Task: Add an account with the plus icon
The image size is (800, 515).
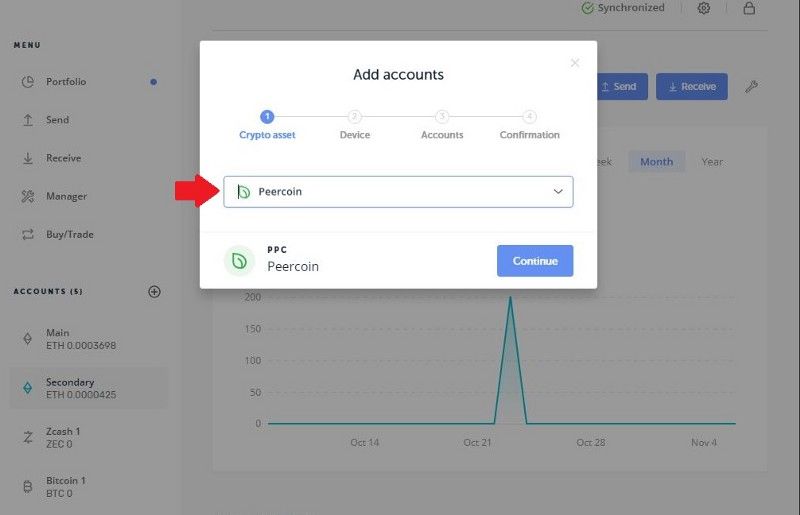Action: click(x=154, y=291)
